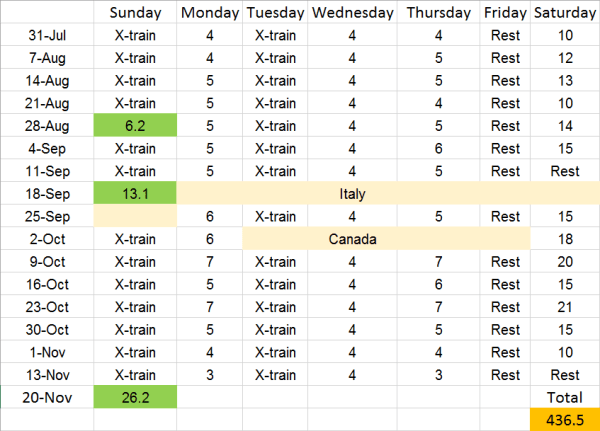The image size is (600, 431).
Task: Select the Sunday column header cell
Action: point(134,13)
